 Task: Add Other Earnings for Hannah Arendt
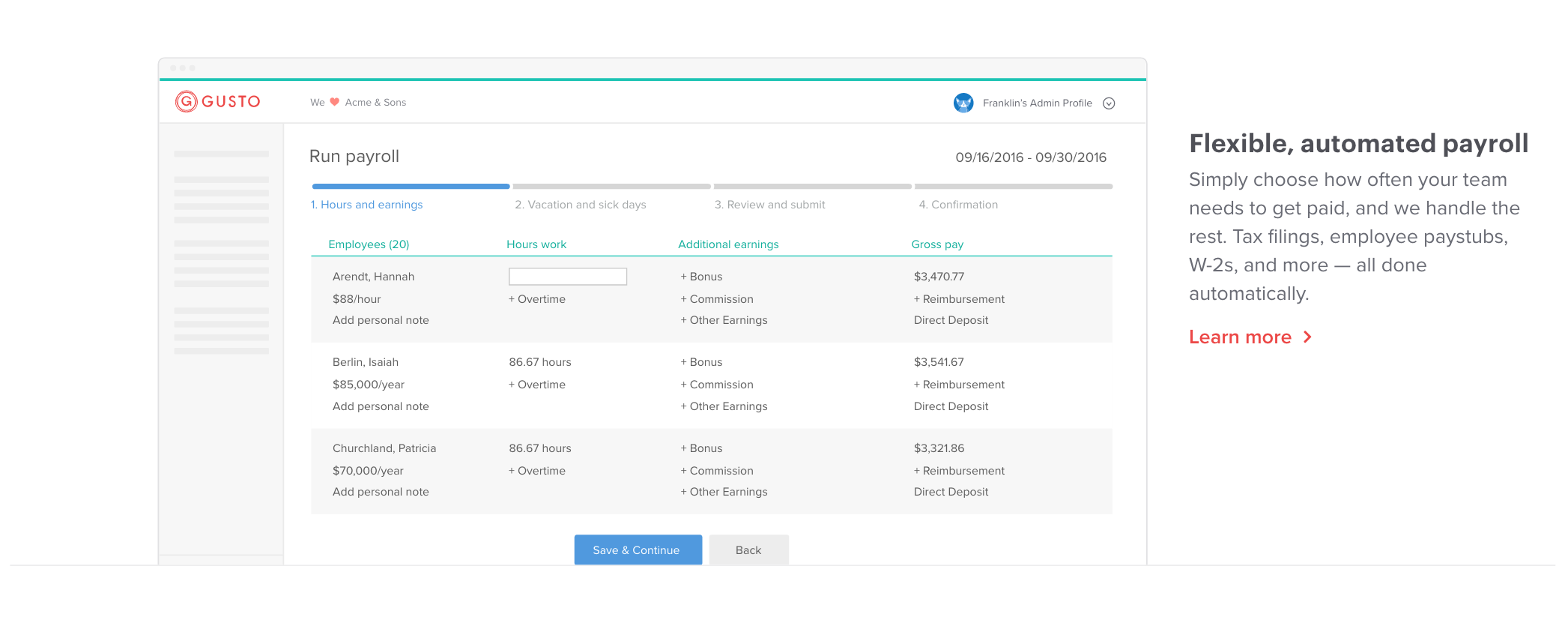point(724,320)
